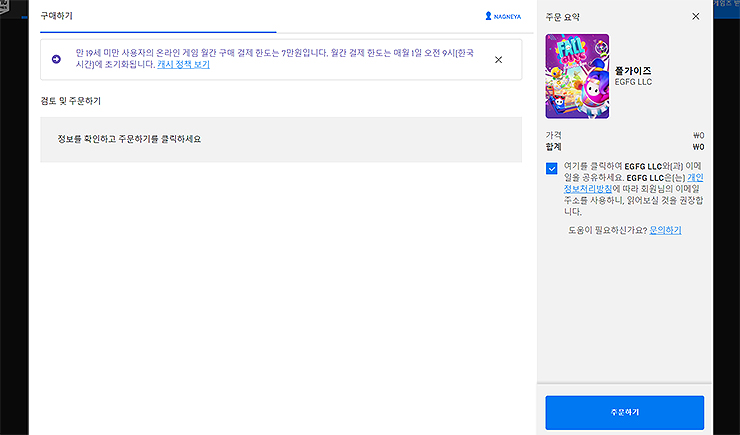Select the 구매하기 tab
The width and height of the screenshot is (740, 435).
click(x=57, y=16)
